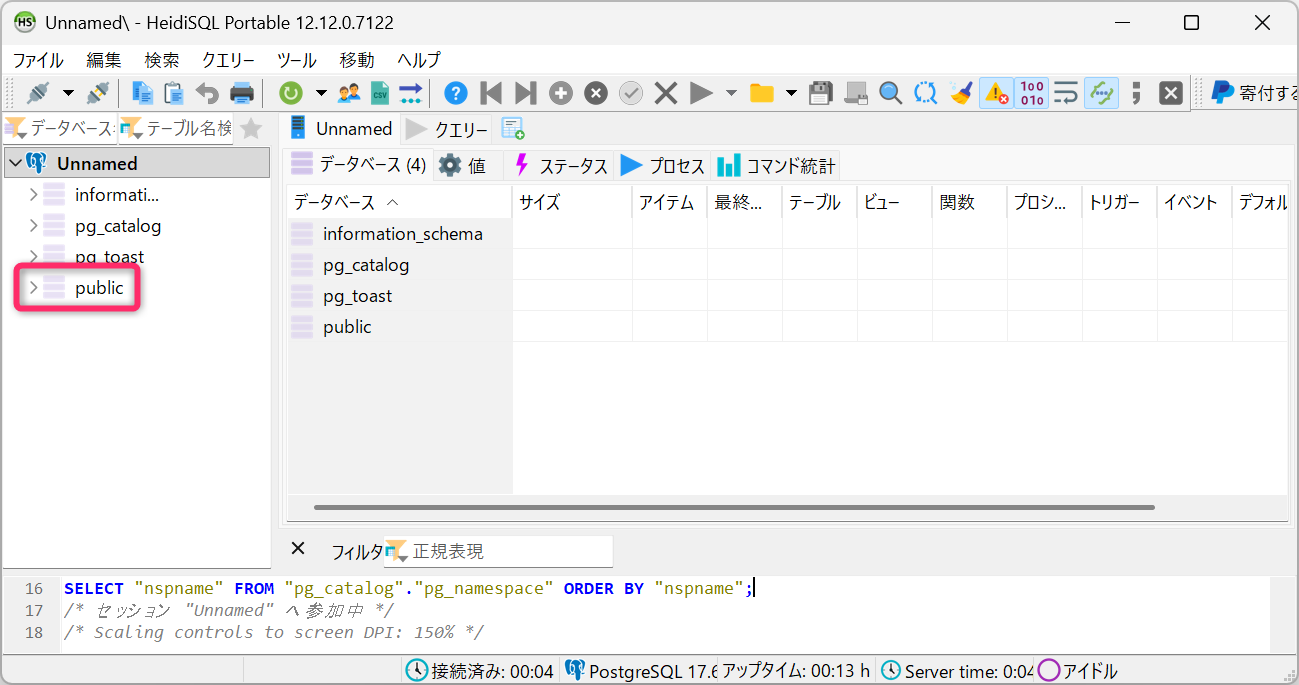
Task: Open the dropdown arrow beside the folder icon
Action: pyautogui.click(x=791, y=93)
